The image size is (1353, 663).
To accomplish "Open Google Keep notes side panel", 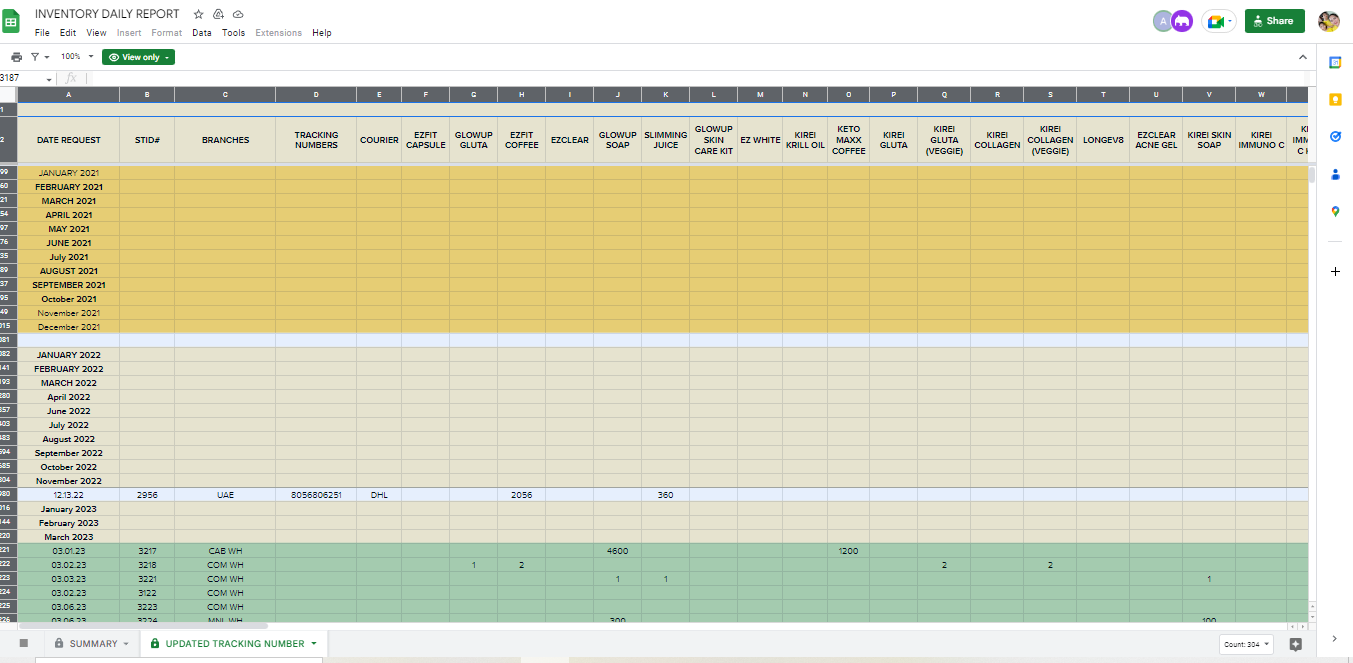I will click(x=1335, y=100).
